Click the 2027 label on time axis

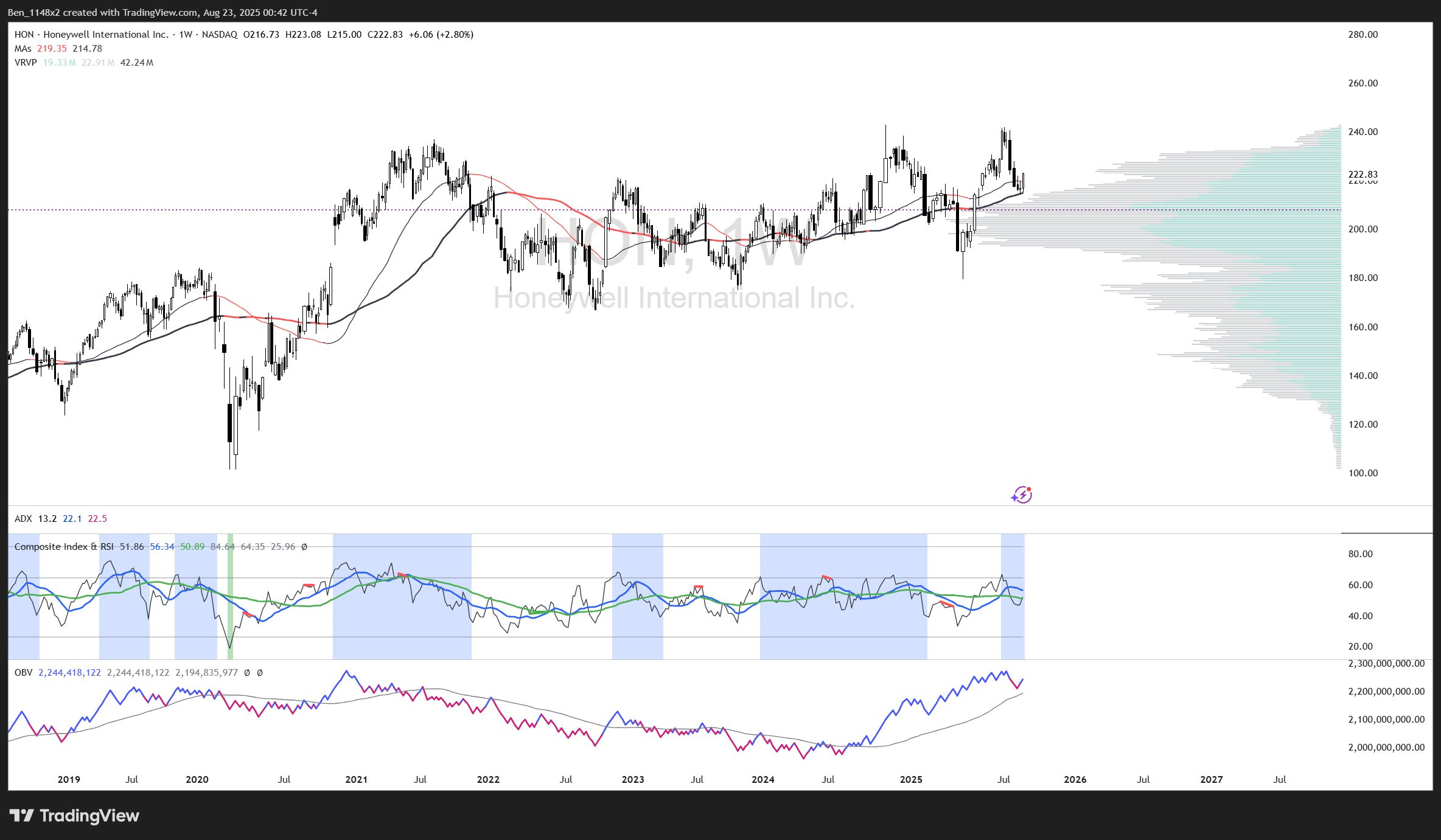pos(1211,780)
